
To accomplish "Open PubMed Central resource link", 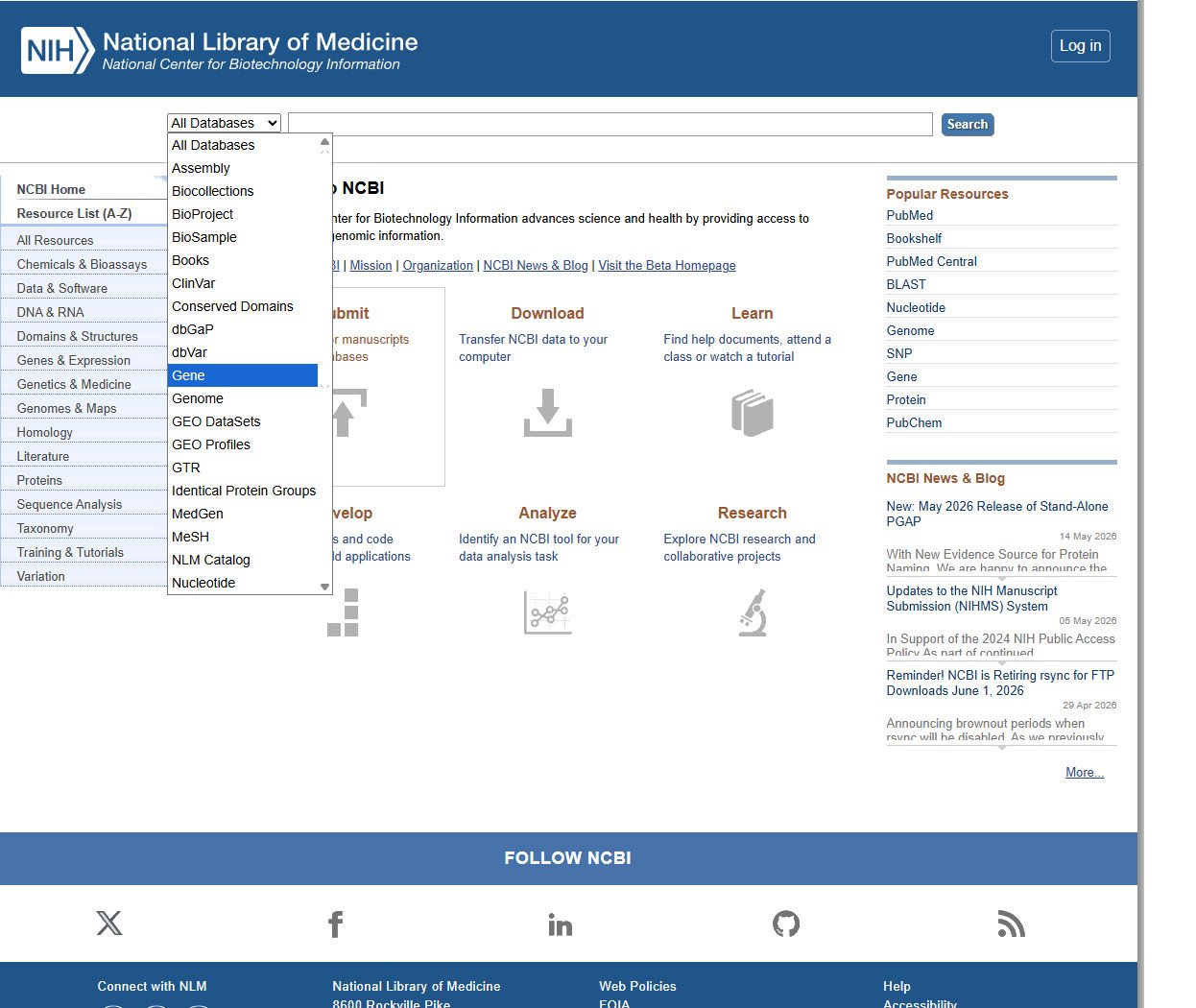I will (932, 261).
